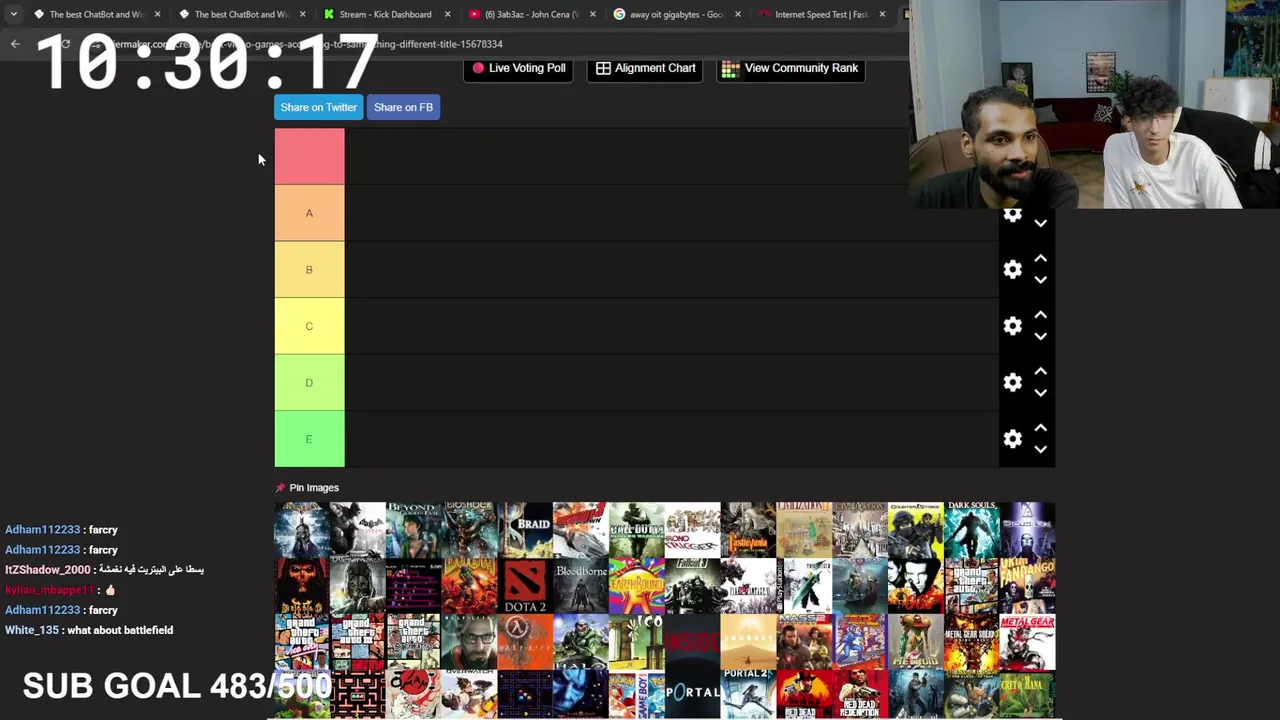
Task: Share tier list on Twitter
Action: click(318, 107)
